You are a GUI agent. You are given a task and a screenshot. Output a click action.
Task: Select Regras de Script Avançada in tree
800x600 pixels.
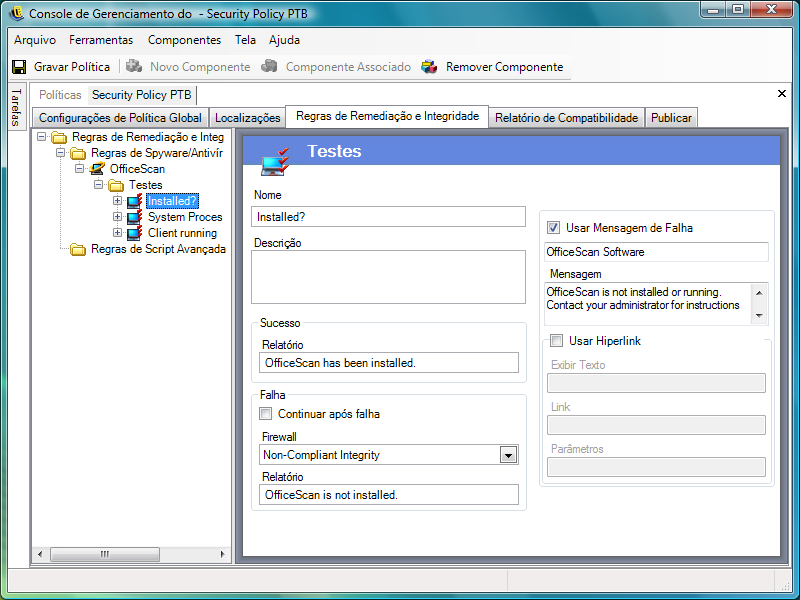coord(158,249)
